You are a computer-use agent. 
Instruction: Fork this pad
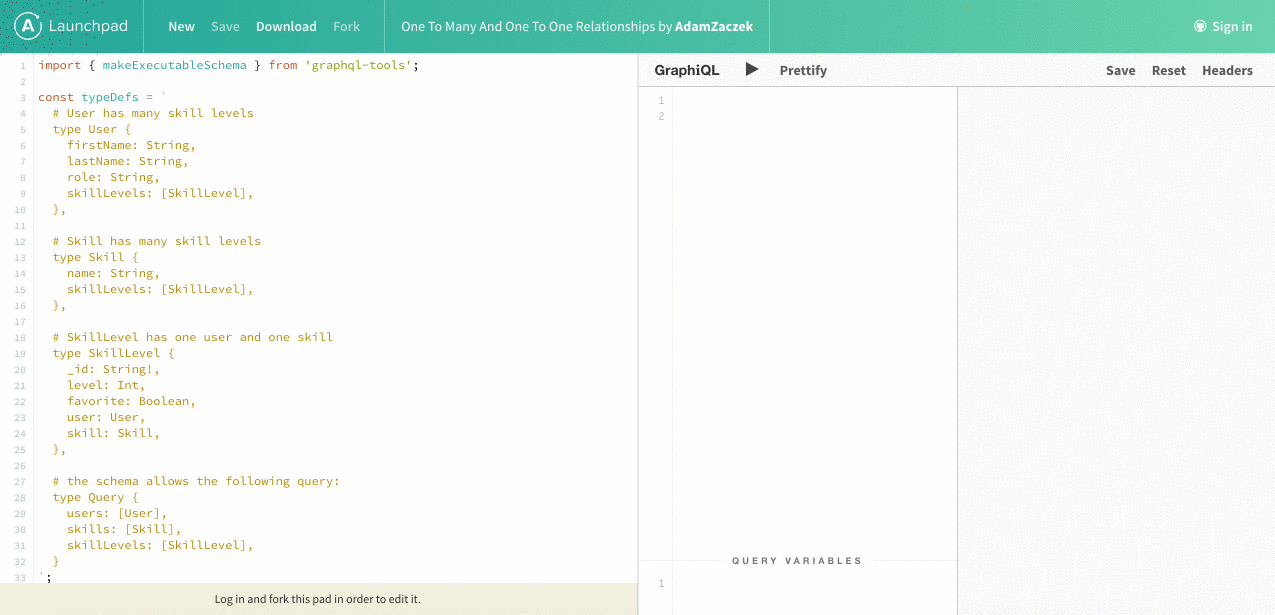click(x=346, y=27)
